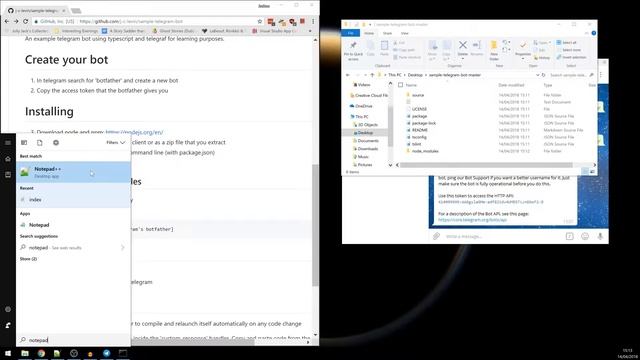Select the 'tsconfig' file in Explorer
The height and width of the screenshot is (360, 640).
point(419,137)
